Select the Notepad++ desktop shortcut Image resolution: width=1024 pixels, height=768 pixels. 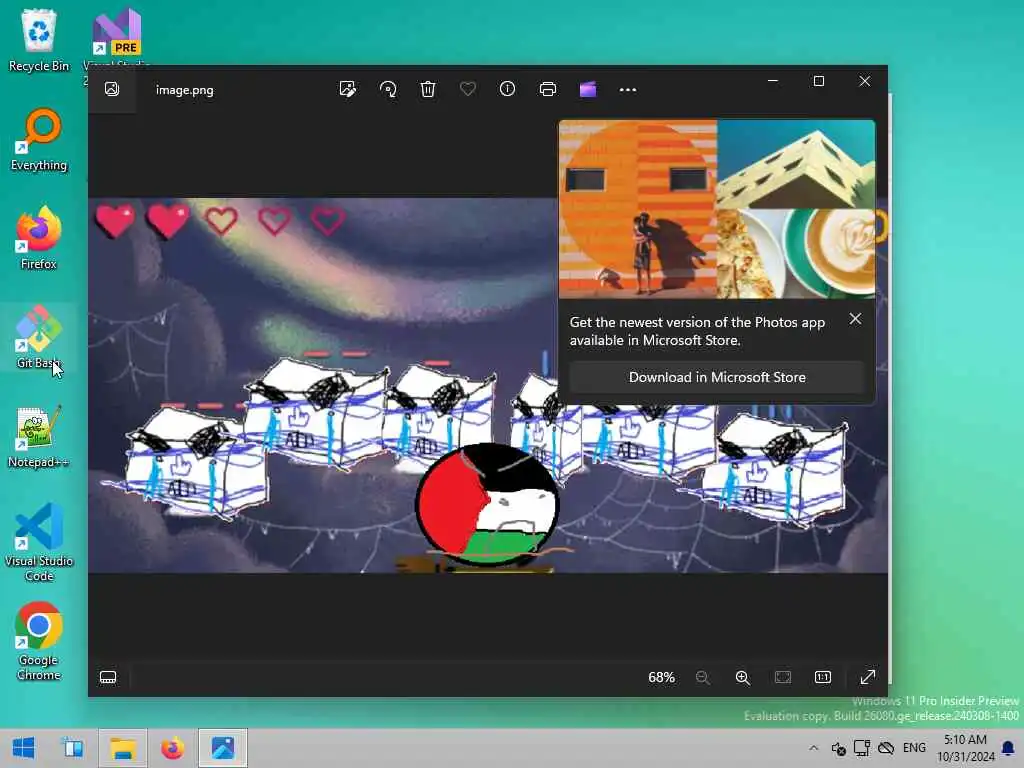click(39, 436)
